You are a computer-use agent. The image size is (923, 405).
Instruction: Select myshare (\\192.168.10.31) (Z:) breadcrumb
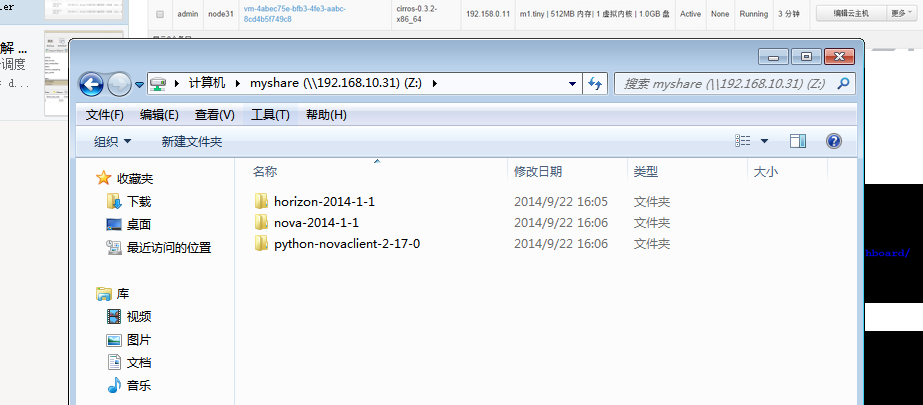point(336,83)
